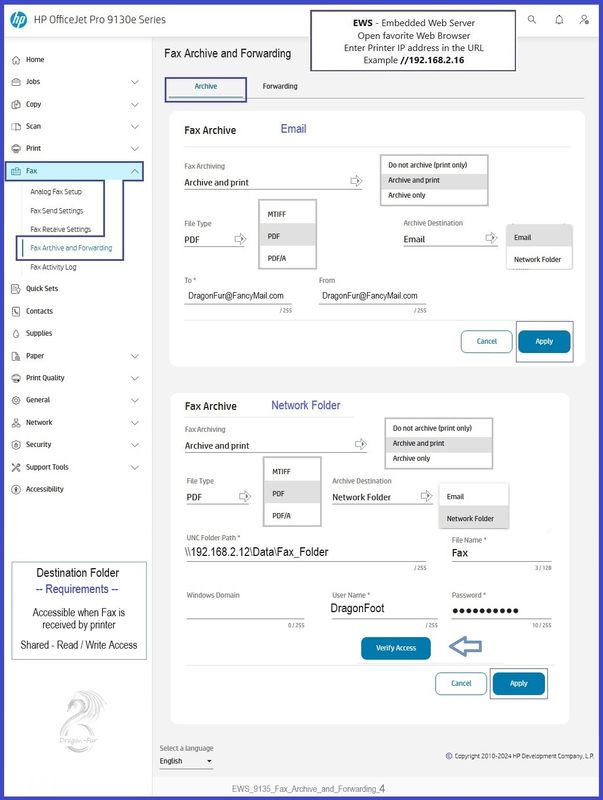The image size is (603, 800).
Task: Expand the Security menu chevron
Action: click(135, 445)
